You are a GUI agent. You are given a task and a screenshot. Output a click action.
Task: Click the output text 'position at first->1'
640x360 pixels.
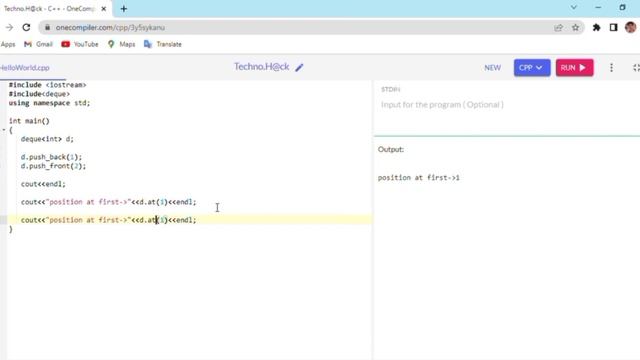tap(419, 178)
